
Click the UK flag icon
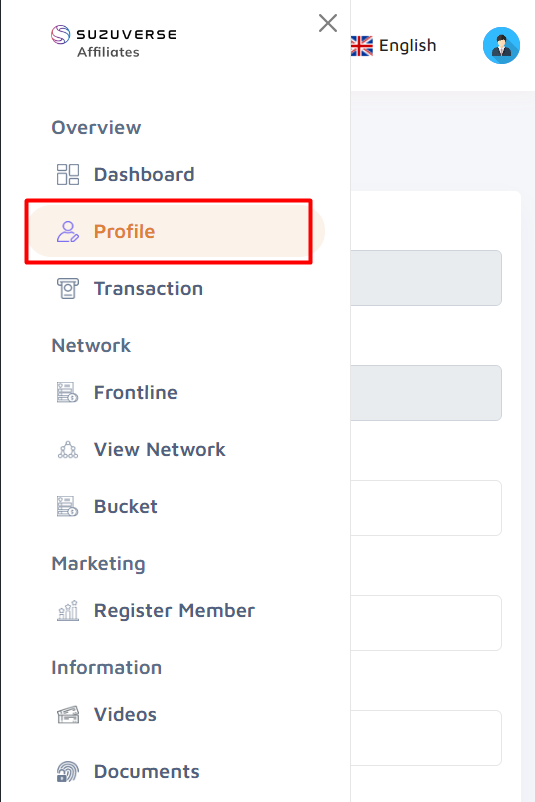pyautogui.click(x=362, y=46)
